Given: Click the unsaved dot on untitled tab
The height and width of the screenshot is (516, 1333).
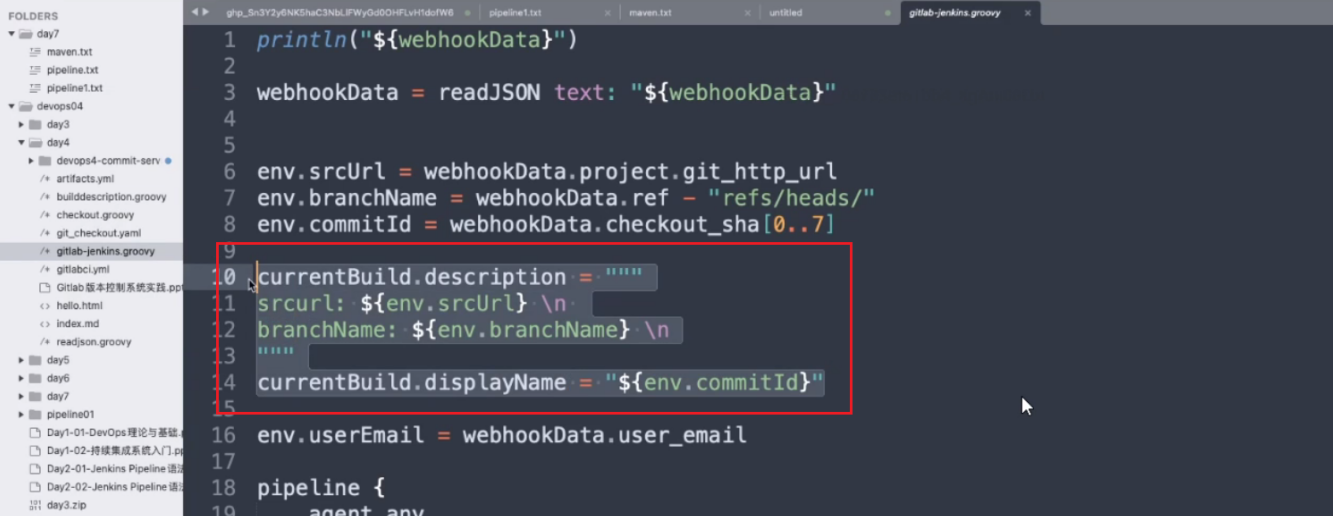Looking at the screenshot, I should 887,13.
